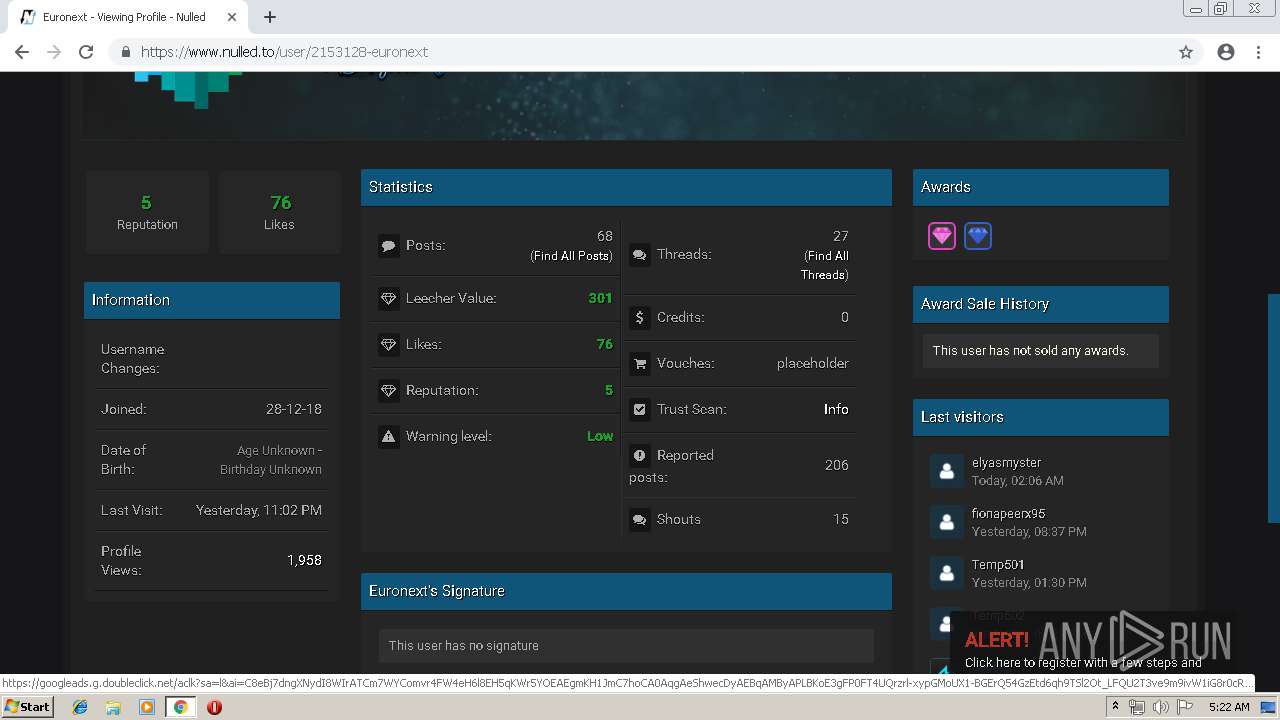Click the Awards panel header
Image resolution: width=1280 pixels, height=720 pixels.
[x=1040, y=187]
